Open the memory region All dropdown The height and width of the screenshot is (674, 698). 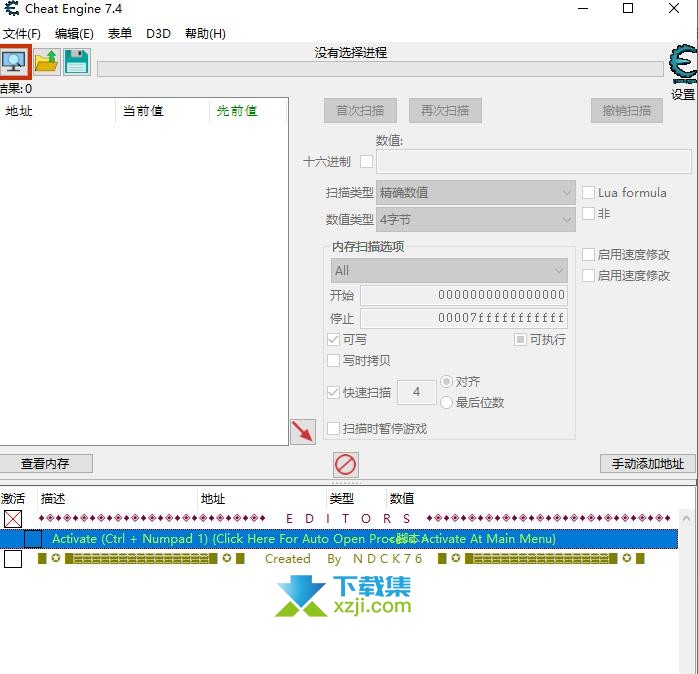tap(449, 270)
